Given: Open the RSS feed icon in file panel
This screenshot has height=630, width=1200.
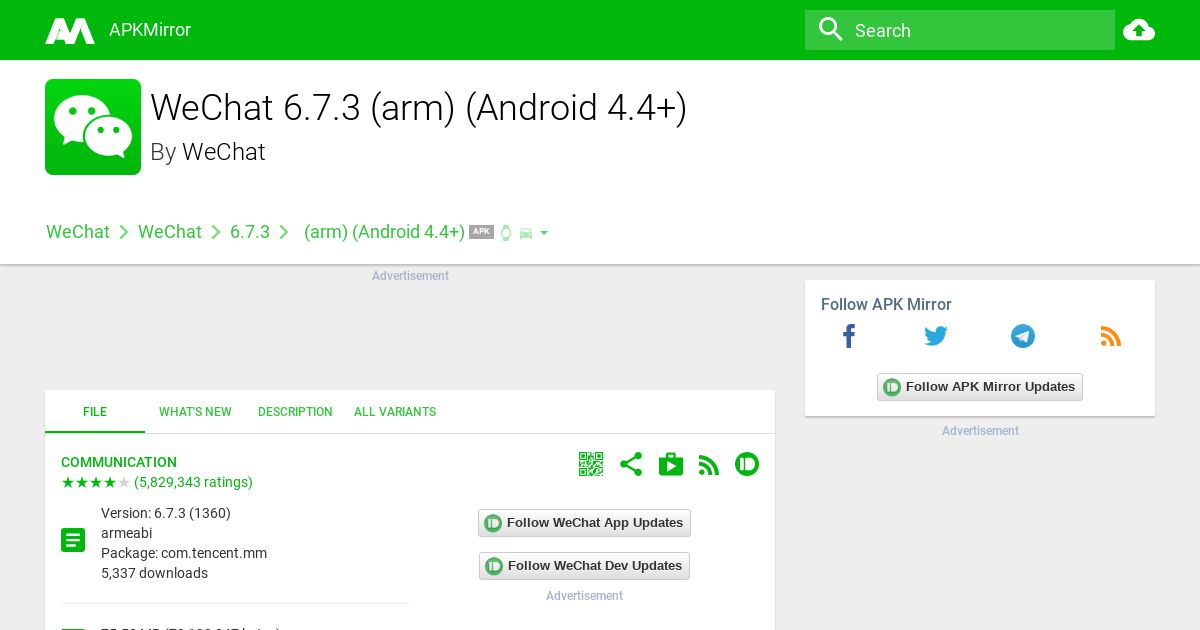Looking at the screenshot, I should point(709,465).
